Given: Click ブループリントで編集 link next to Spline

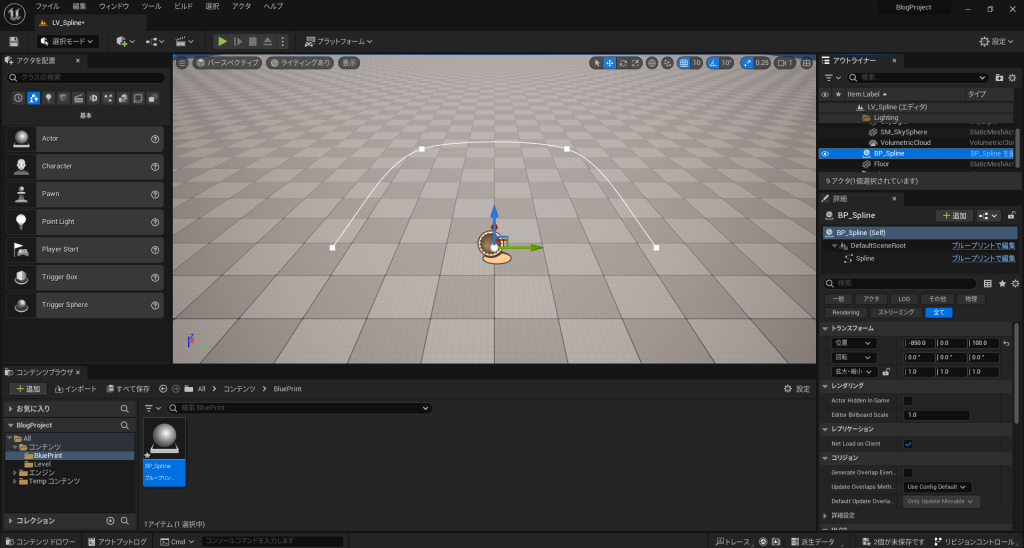Looking at the screenshot, I should pyautogui.click(x=983, y=258).
